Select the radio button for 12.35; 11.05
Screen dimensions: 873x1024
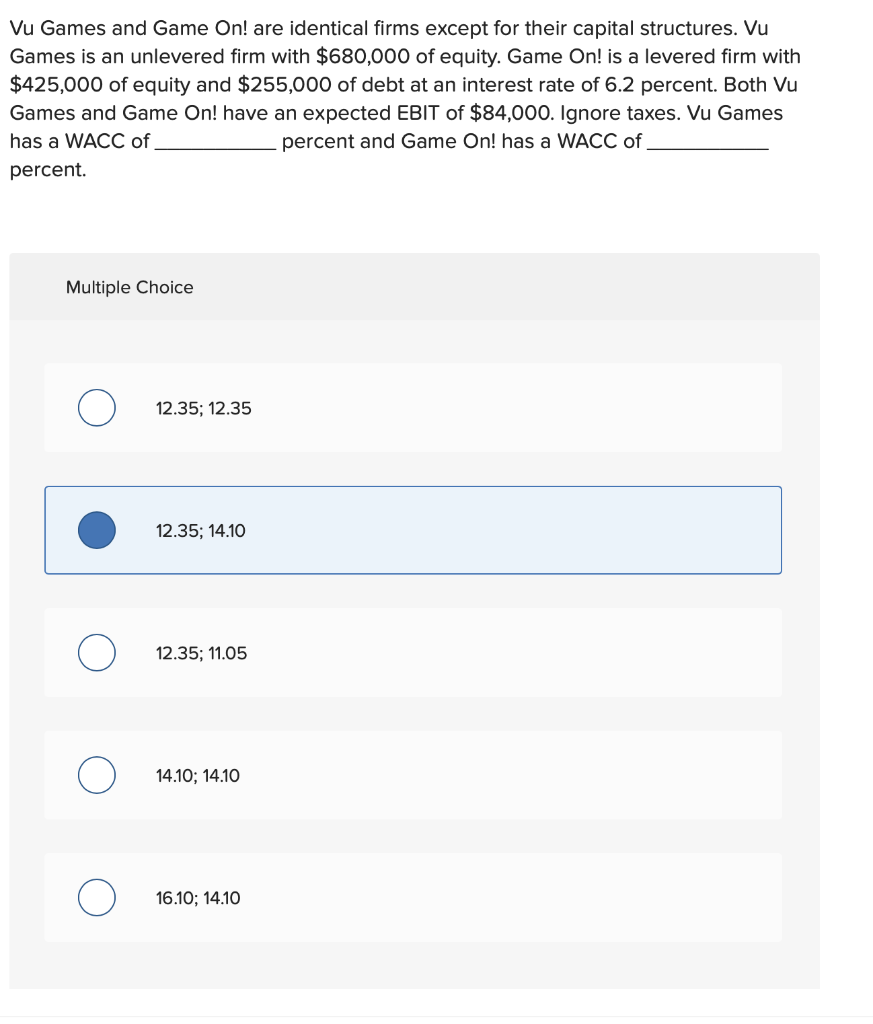(96, 652)
